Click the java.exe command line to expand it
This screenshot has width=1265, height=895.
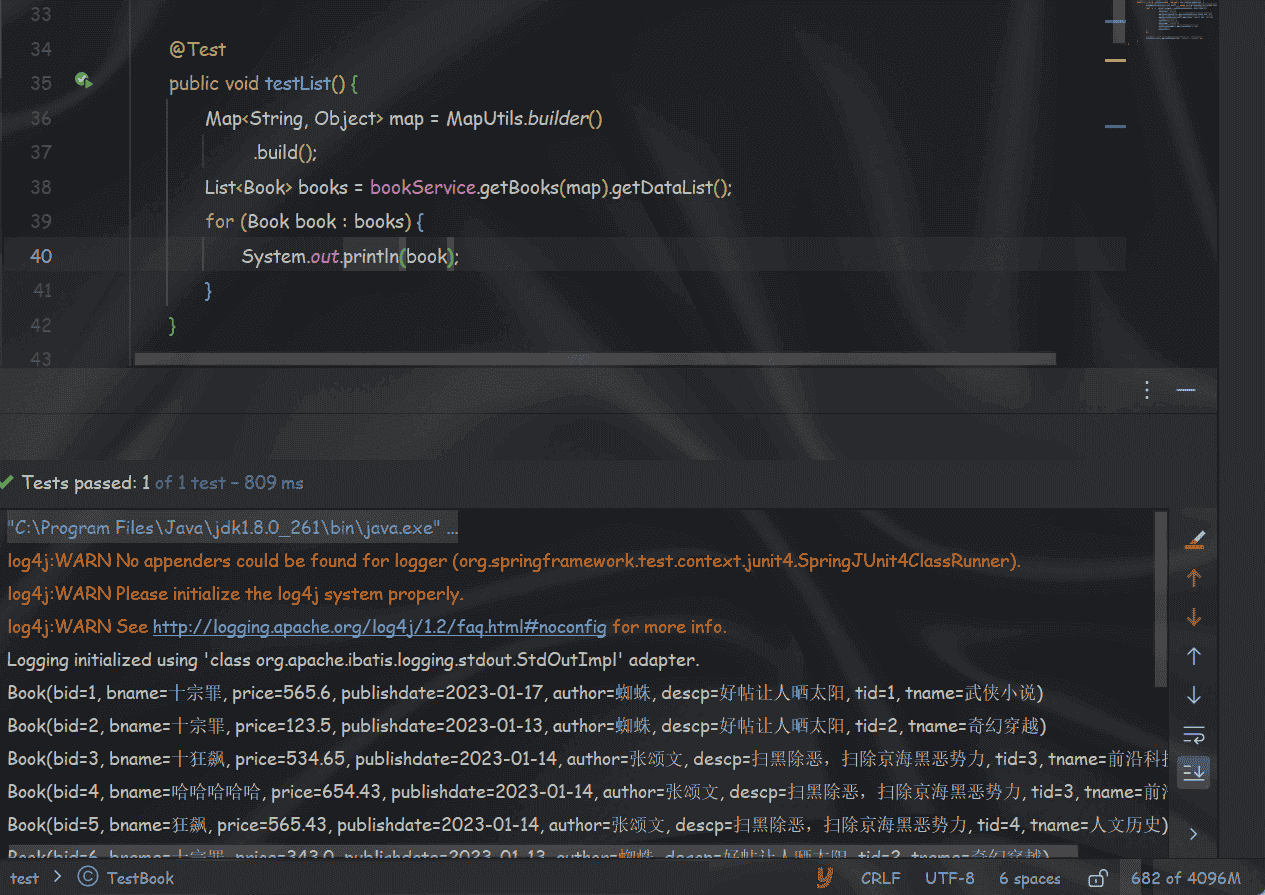pyautogui.click(x=232, y=528)
